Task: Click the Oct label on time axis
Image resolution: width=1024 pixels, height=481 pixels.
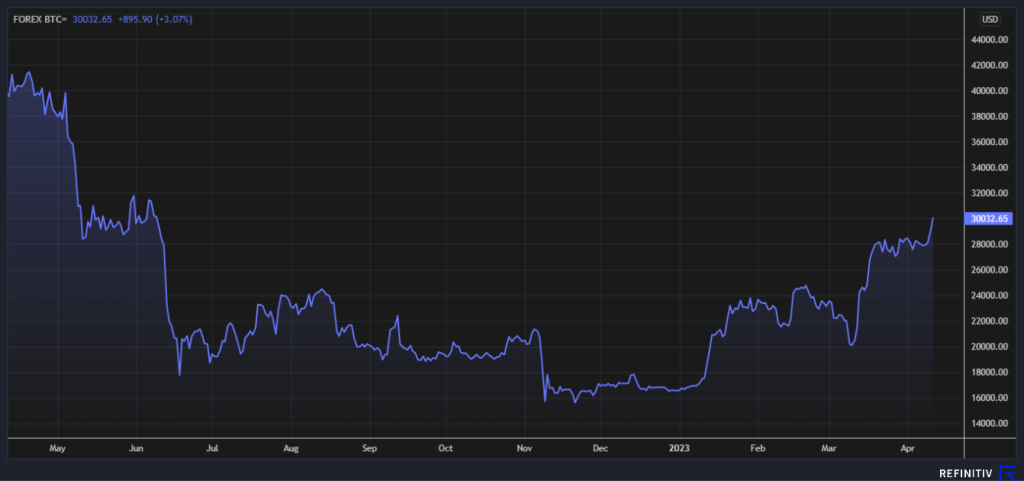Action: (x=445, y=449)
